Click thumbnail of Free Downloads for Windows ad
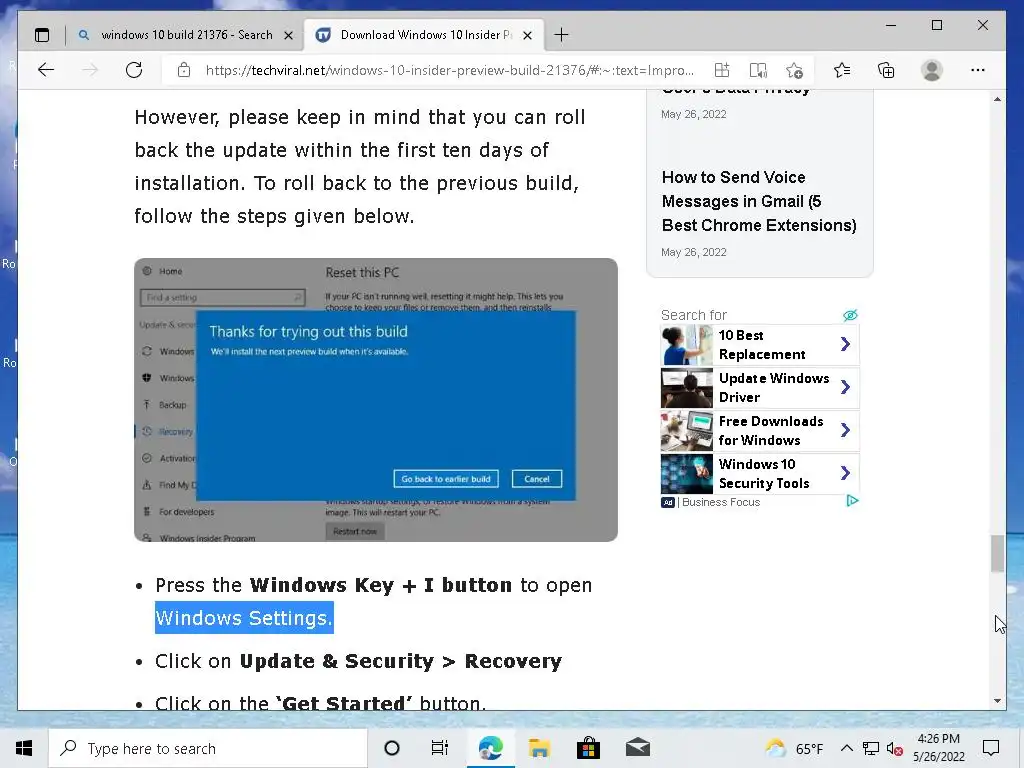The height and width of the screenshot is (768, 1024). pyautogui.click(x=686, y=431)
